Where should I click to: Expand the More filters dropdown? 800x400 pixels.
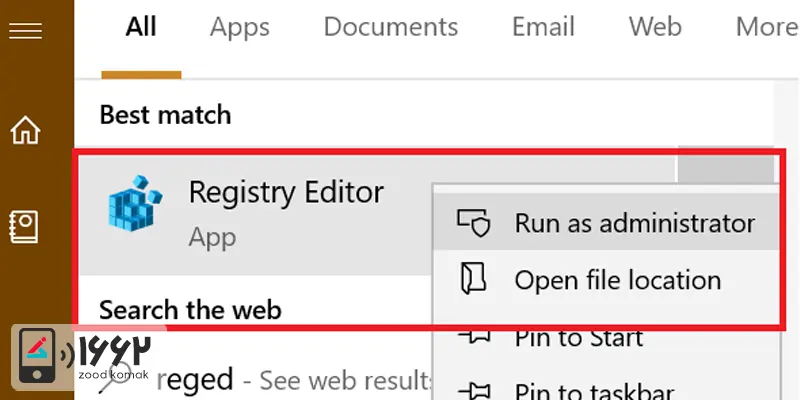click(766, 27)
